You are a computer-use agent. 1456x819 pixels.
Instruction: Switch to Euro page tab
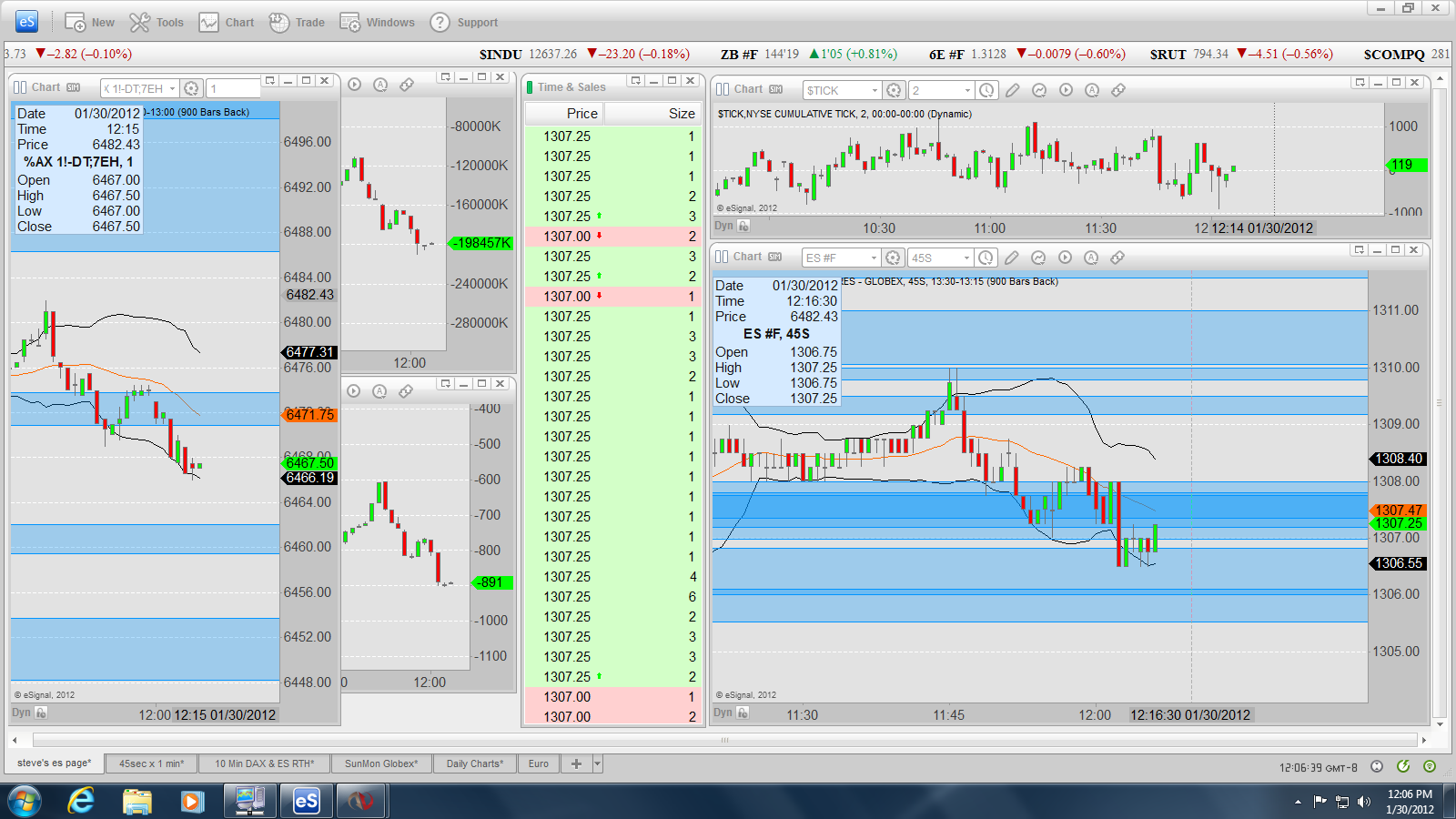[x=539, y=763]
